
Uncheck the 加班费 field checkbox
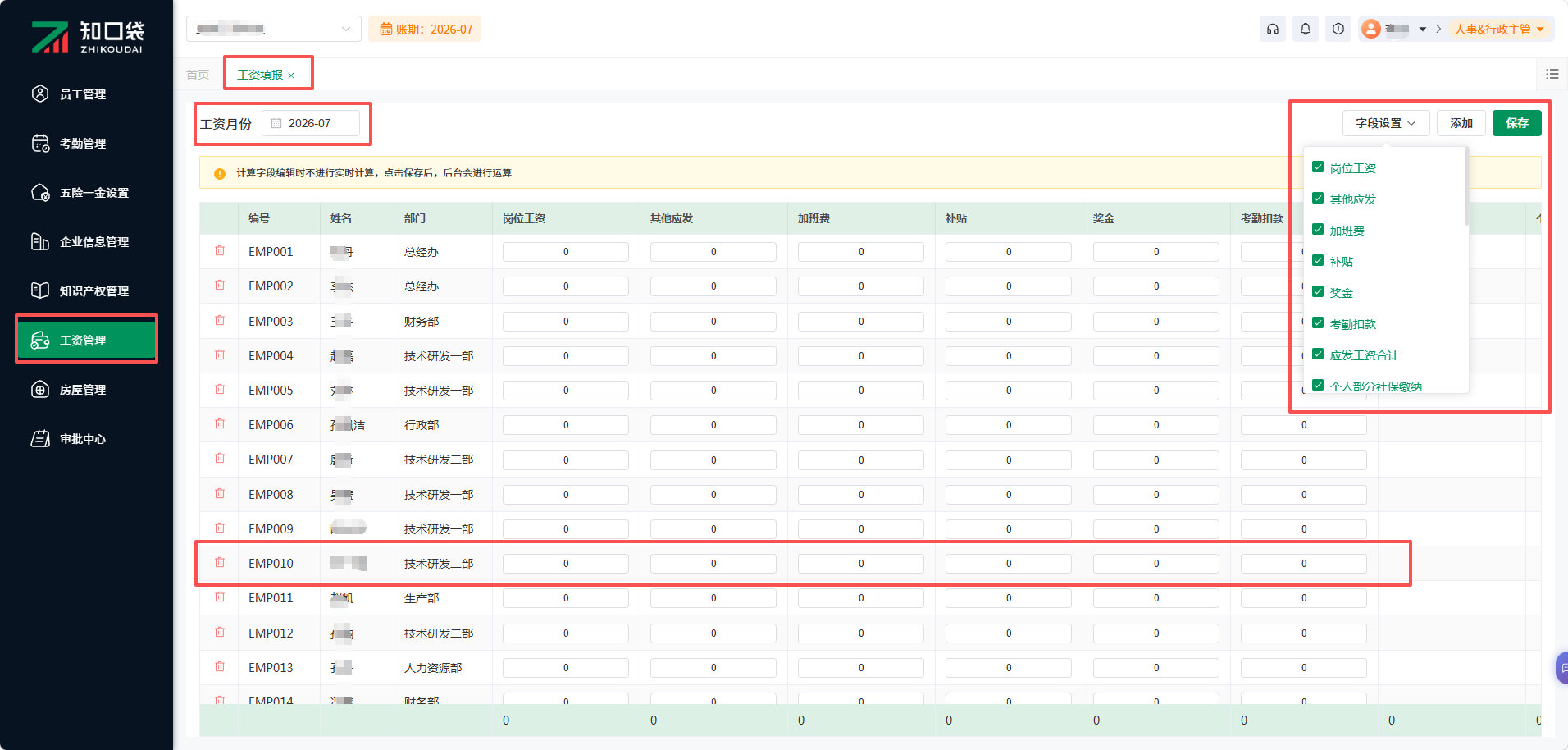1318,230
